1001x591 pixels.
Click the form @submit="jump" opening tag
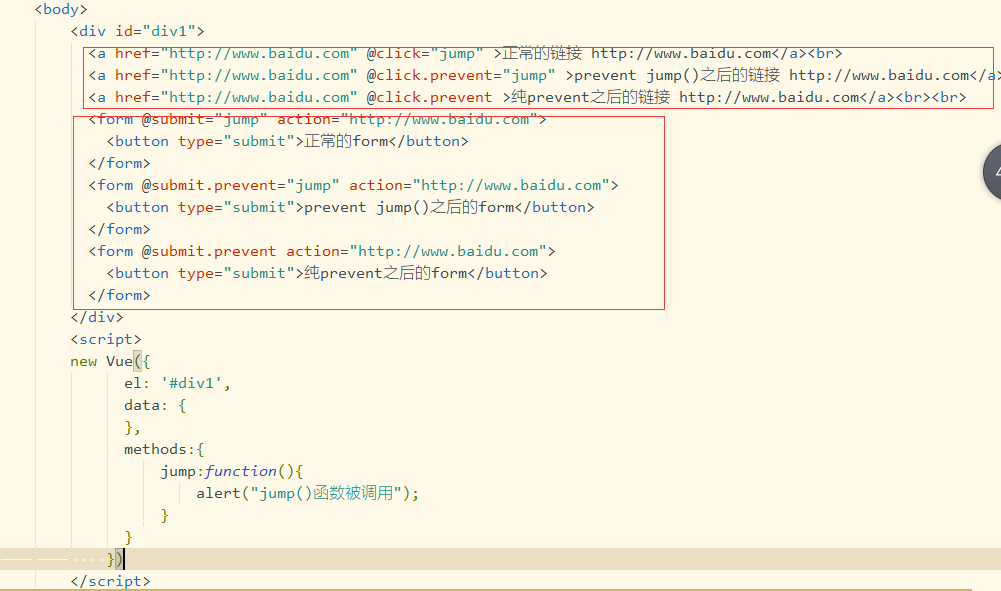pyautogui.click(x=317, y=119)
